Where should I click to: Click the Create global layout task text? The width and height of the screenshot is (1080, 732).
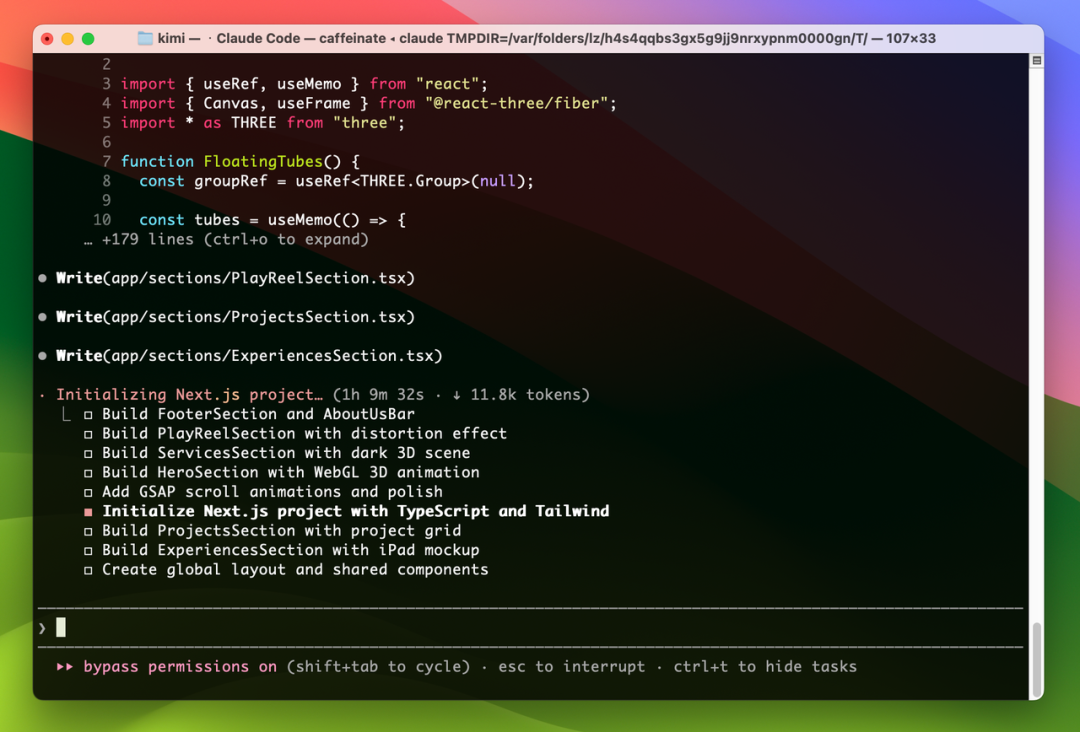(x=295, y=569)
